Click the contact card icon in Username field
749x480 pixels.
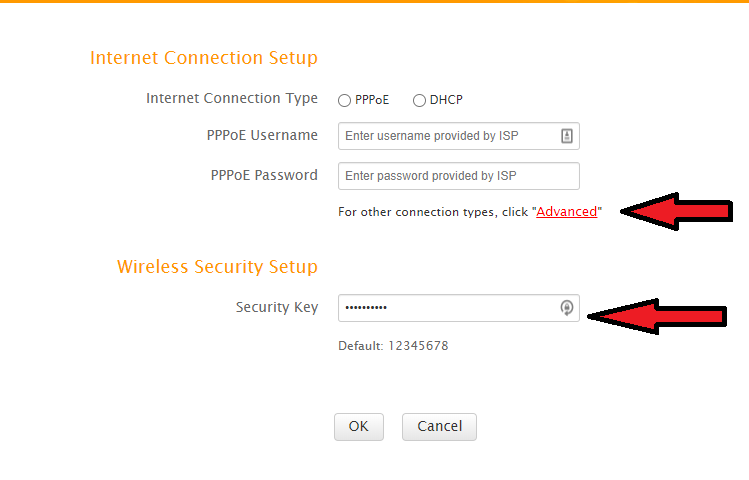[567, 136]
